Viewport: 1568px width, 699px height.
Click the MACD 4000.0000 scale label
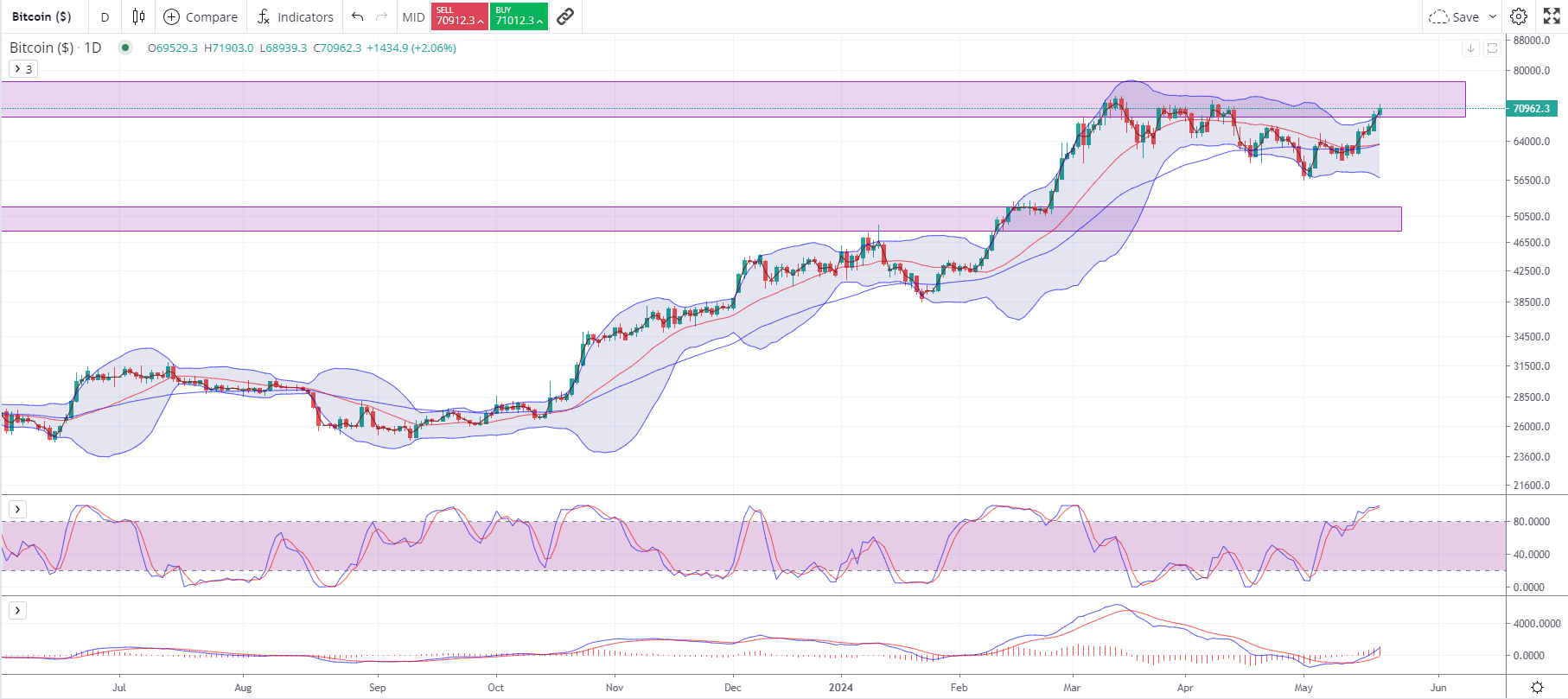coord(1536,623)
